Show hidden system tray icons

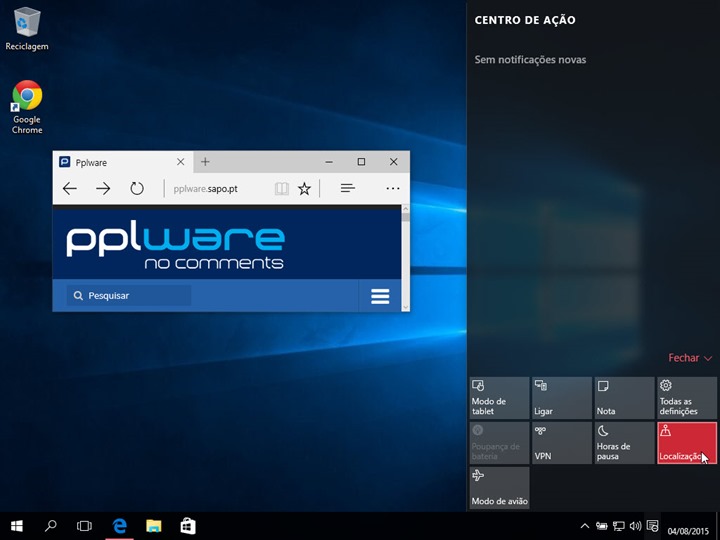pos(585,526)
